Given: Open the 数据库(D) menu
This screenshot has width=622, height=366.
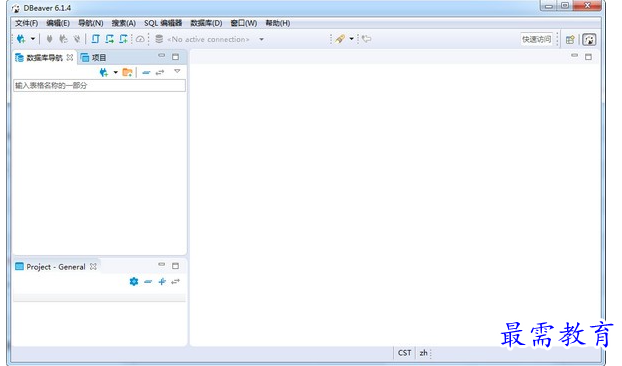Looking at the screenshot, I should (x=206, y=23).
